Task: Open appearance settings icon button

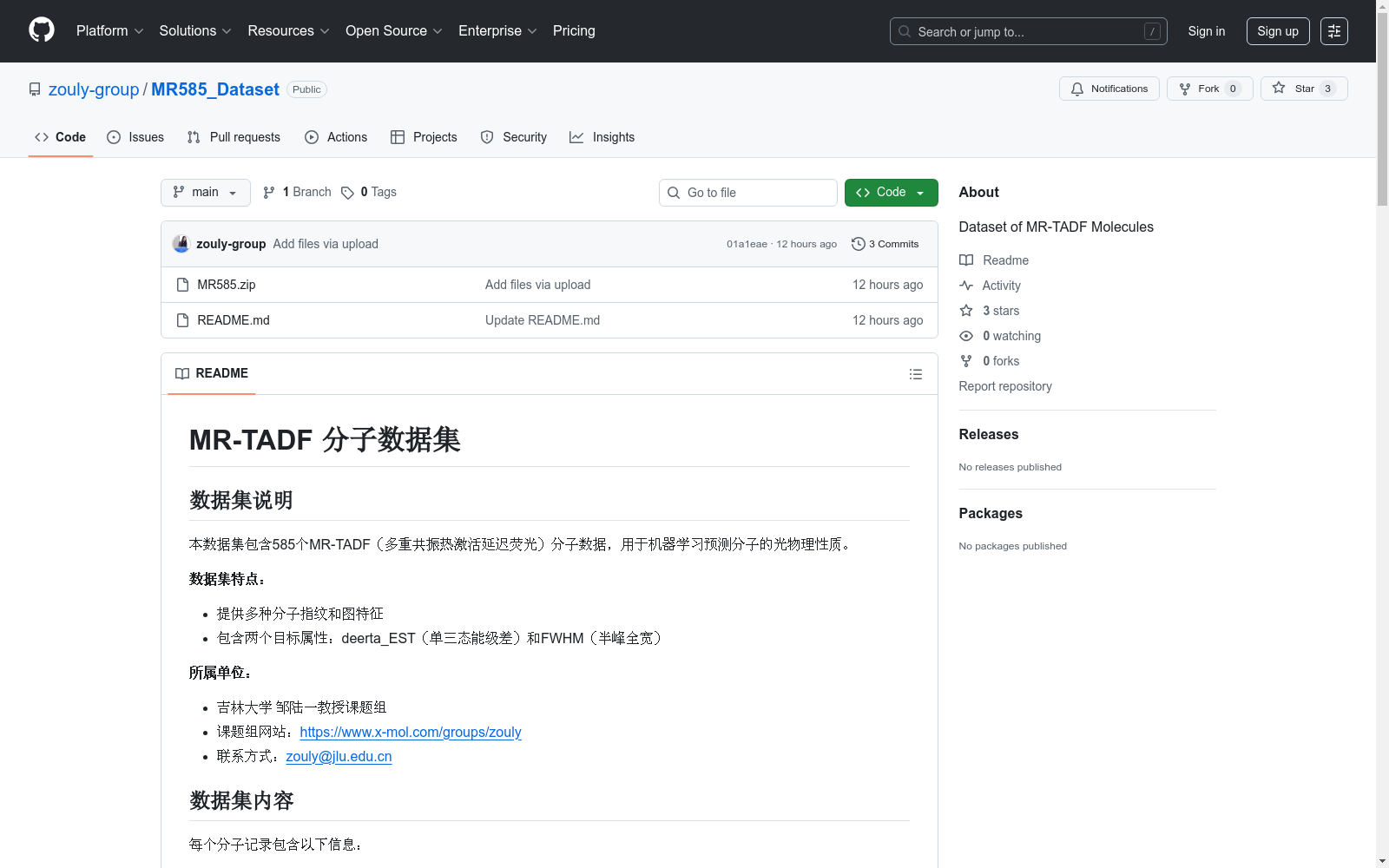Action: 1333,31
